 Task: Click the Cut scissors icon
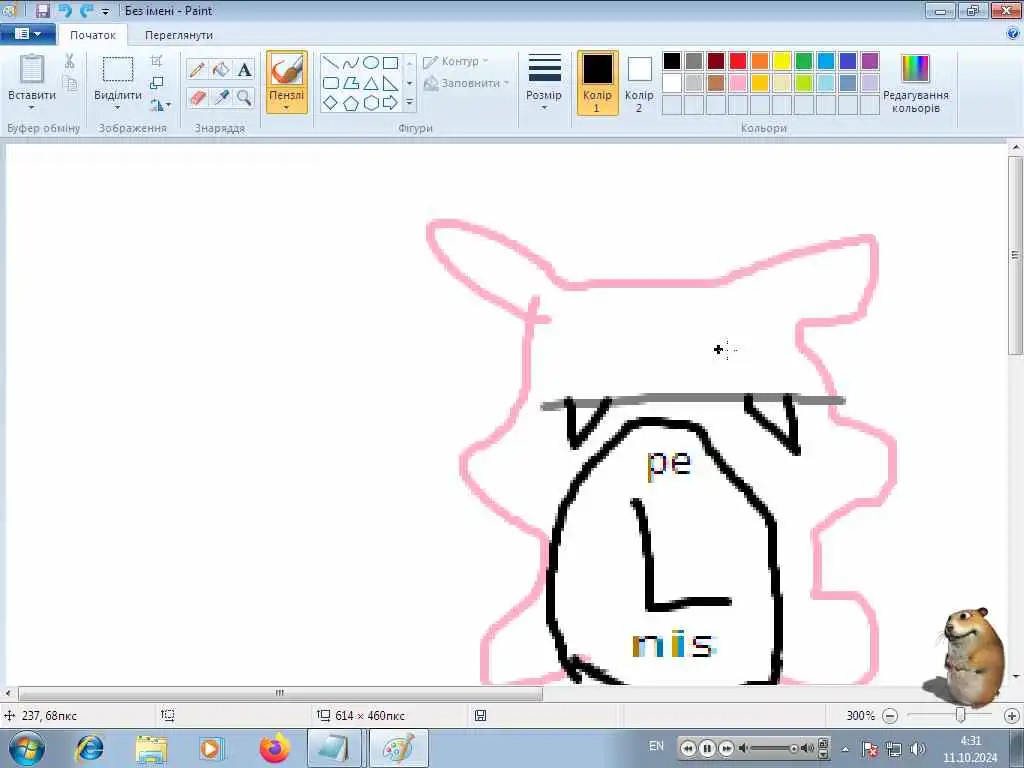tap(69, 61)
